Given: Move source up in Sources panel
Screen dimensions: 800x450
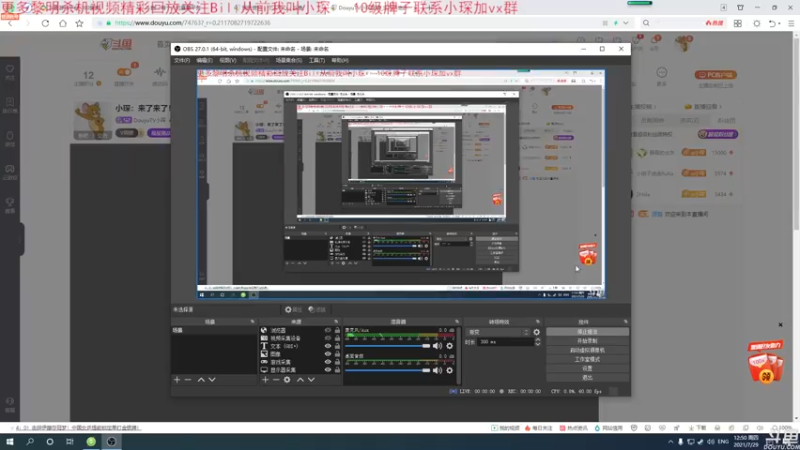Looking at the screenshot, I should [x=300, y=380].
